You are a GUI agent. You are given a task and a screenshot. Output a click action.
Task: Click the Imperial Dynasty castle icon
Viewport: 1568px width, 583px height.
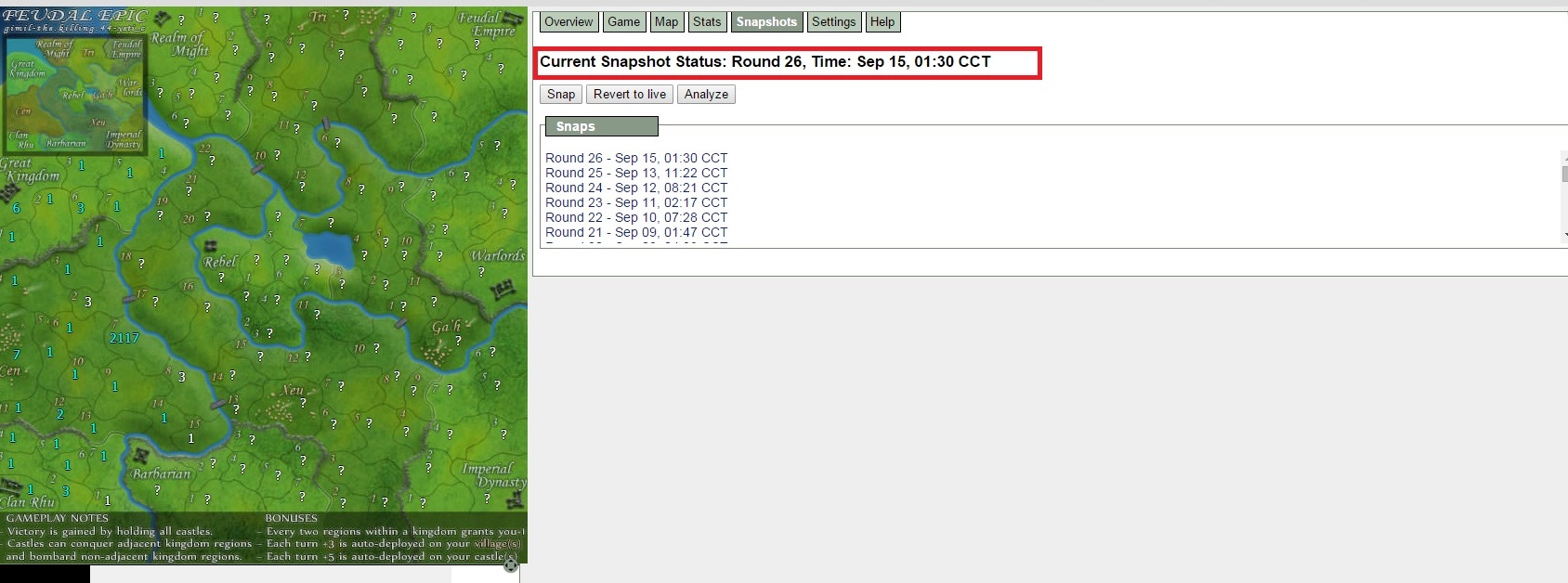(515, 501)
